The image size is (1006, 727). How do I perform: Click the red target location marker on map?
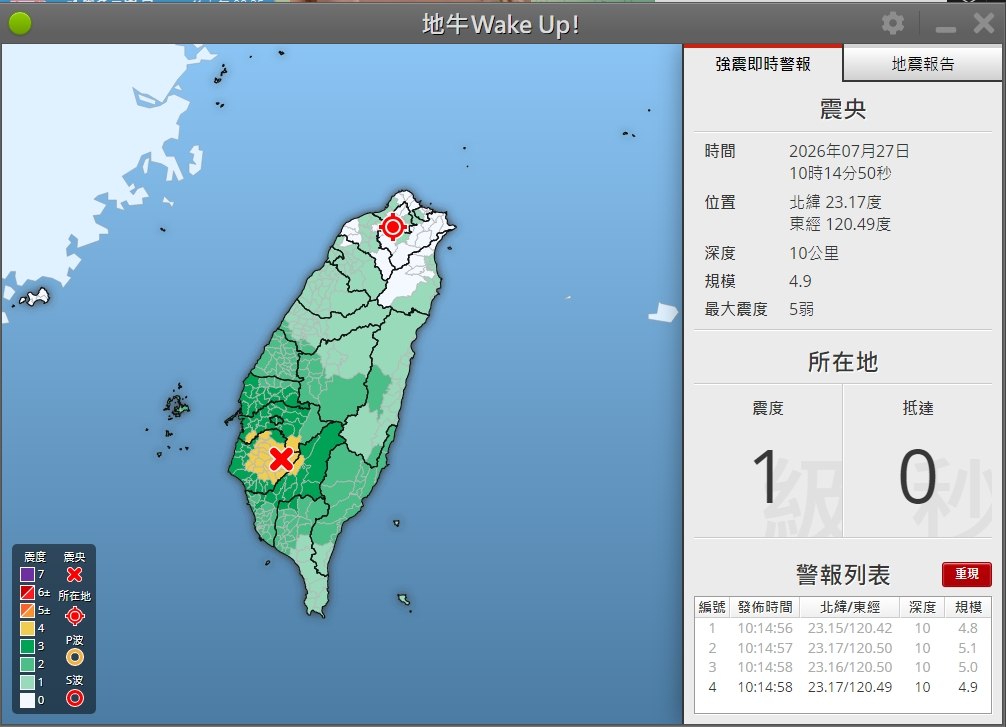(393, 227)
